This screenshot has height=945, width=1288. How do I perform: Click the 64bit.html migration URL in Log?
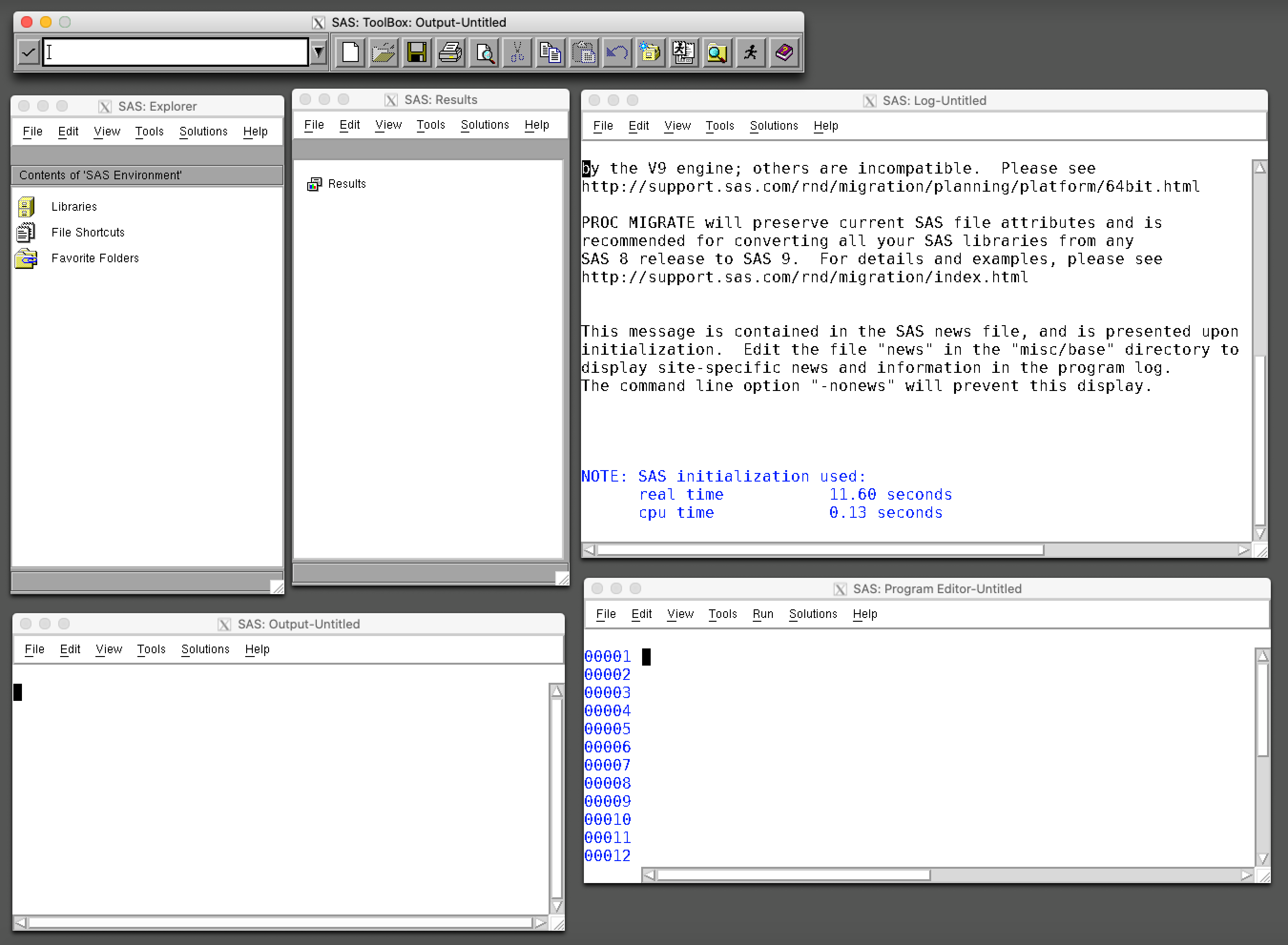(890, 186)
